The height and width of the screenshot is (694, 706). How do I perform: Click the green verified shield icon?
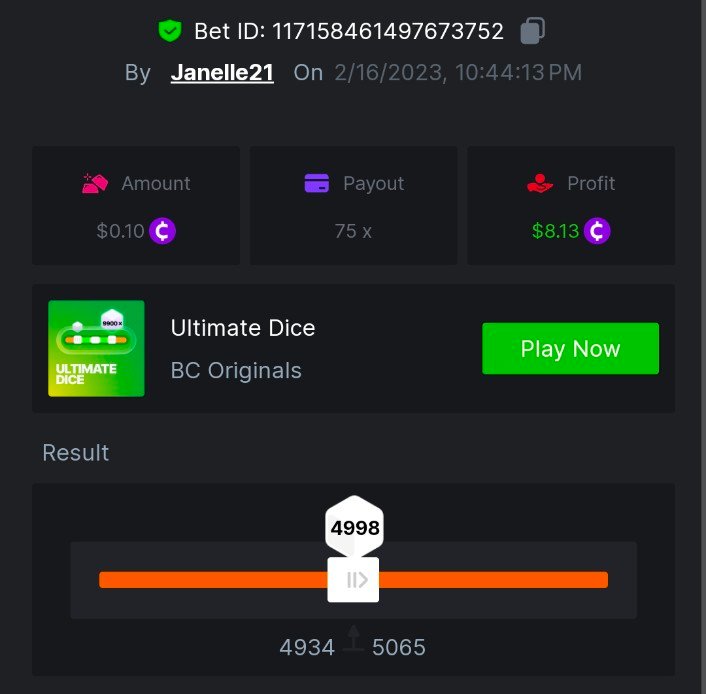pyautogui.click(x=169, y=30)
